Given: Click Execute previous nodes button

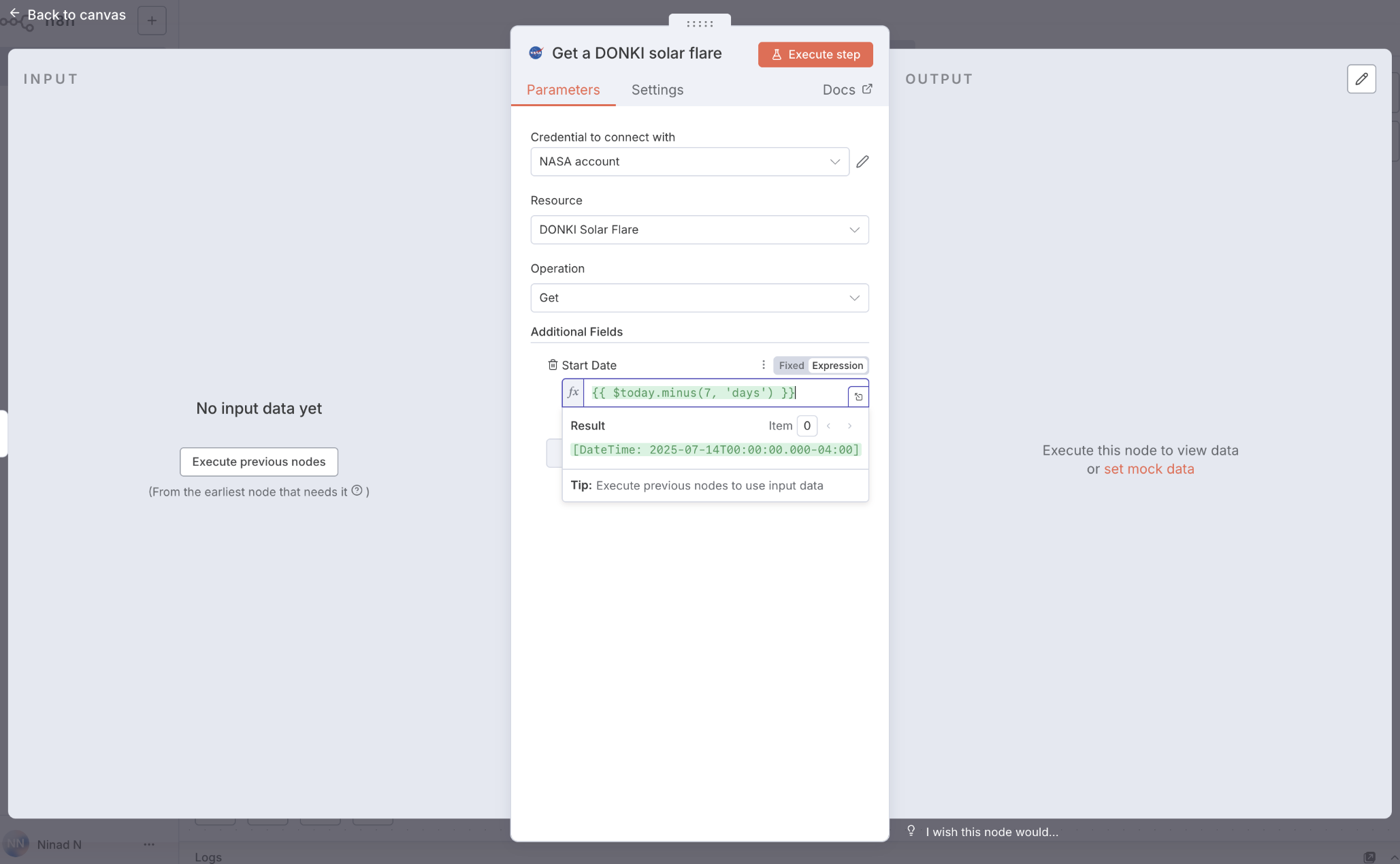Looking at the screenshot, I should (x=259, y=462).
